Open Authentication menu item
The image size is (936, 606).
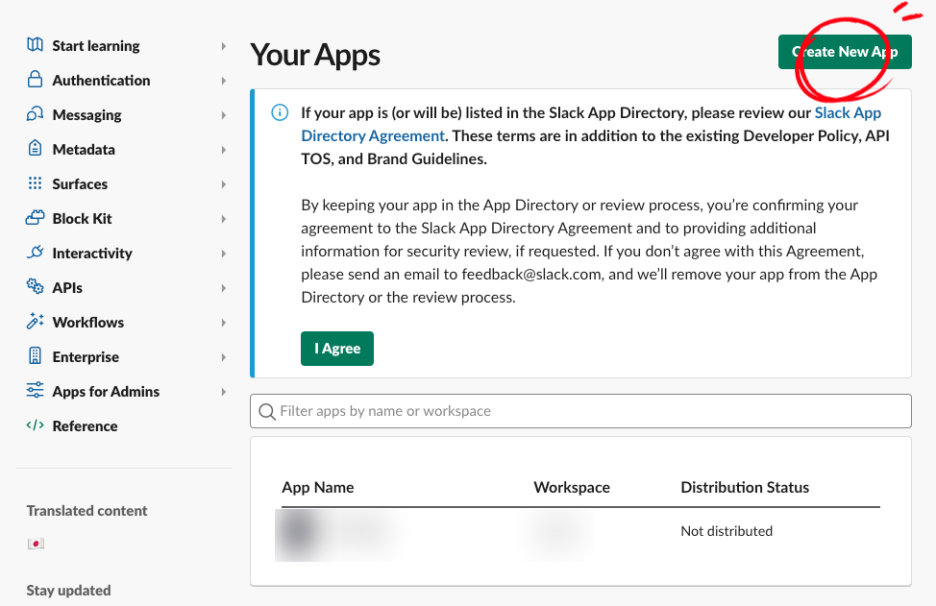101,81
